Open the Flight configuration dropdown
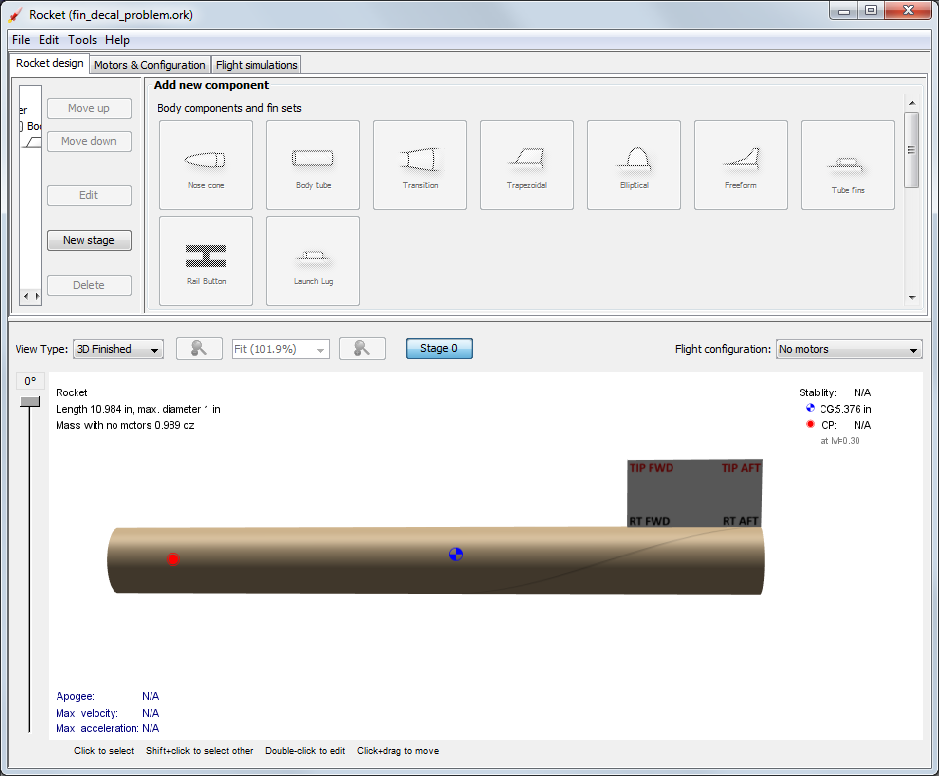The image size is (939, 776). coord(848,349)
